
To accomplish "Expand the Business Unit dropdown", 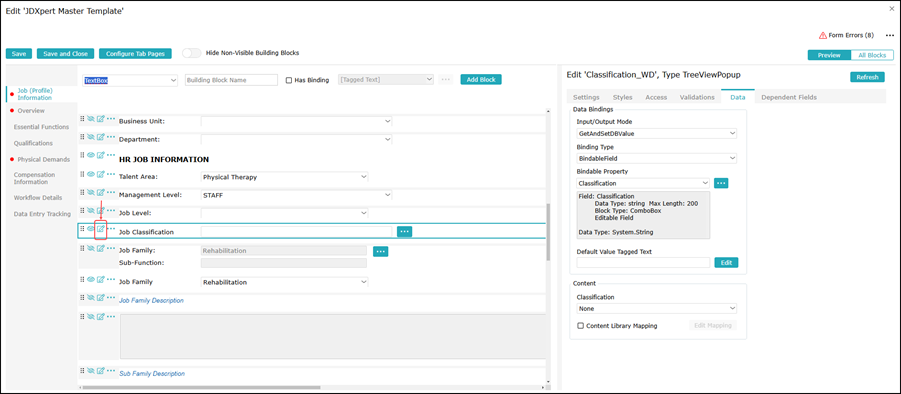I will [296, 121].
